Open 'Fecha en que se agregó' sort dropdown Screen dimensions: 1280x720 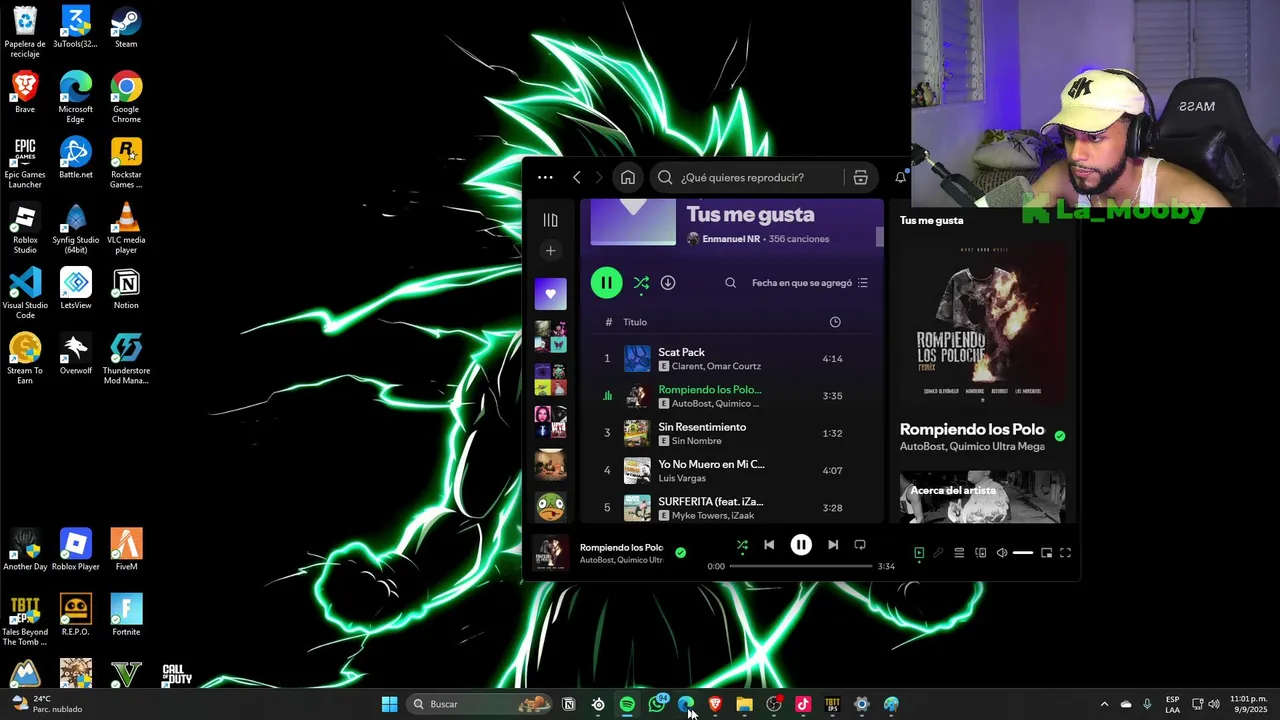click(810, 283)
